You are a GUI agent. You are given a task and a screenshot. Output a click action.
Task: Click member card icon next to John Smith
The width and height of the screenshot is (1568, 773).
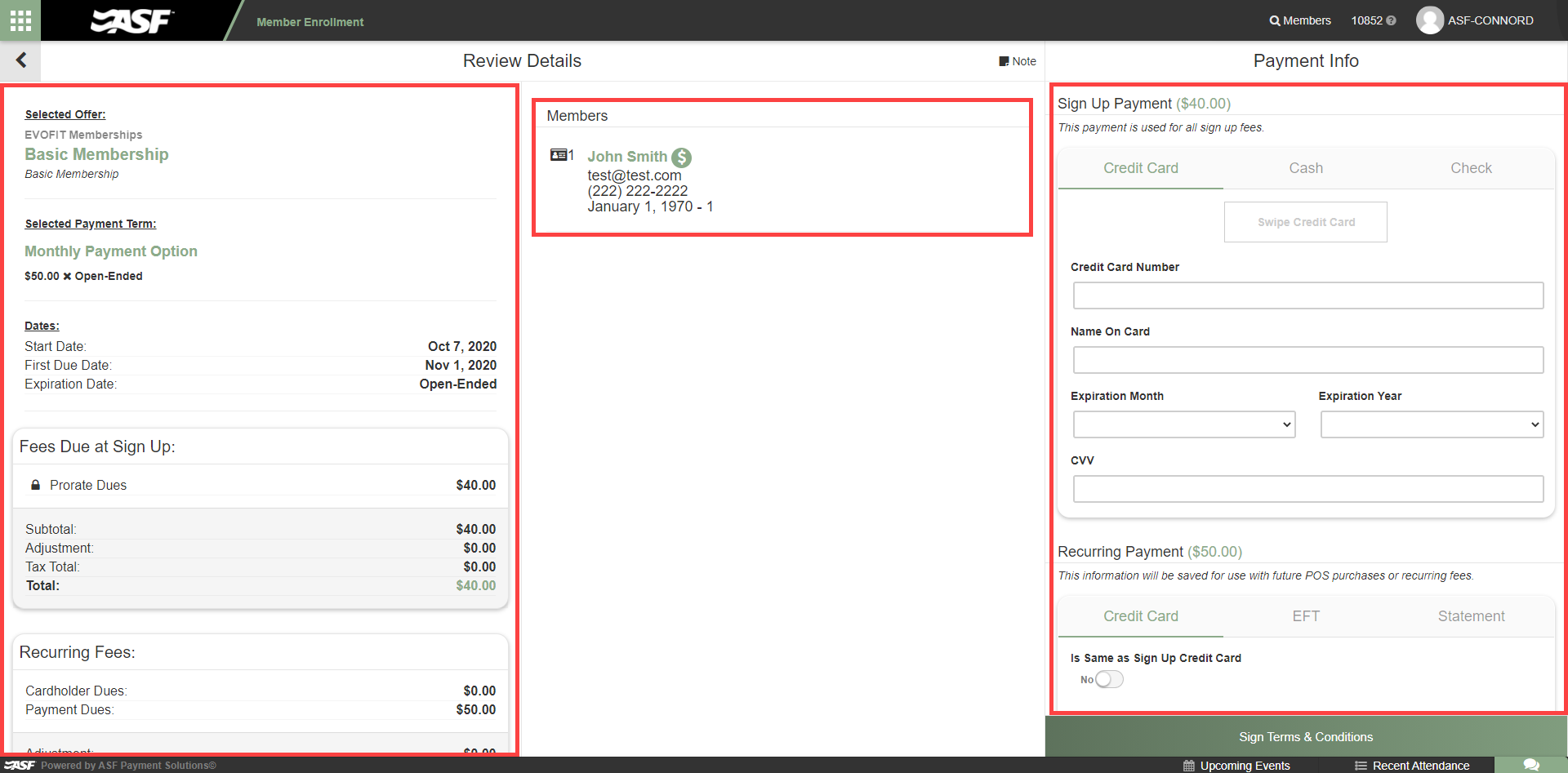pyautogui.click(x=559, y=155)
